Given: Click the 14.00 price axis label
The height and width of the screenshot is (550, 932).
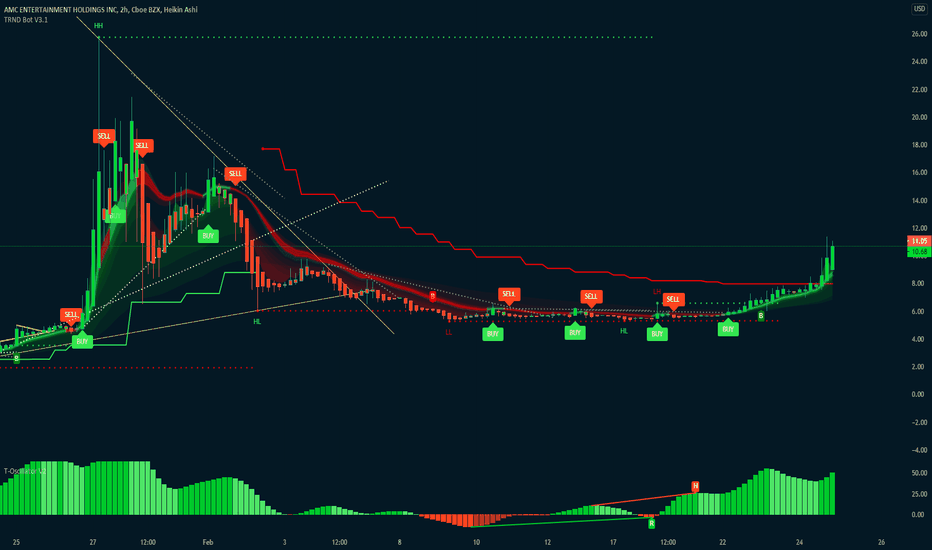Looking at the screenshot, I should [919, 200].
